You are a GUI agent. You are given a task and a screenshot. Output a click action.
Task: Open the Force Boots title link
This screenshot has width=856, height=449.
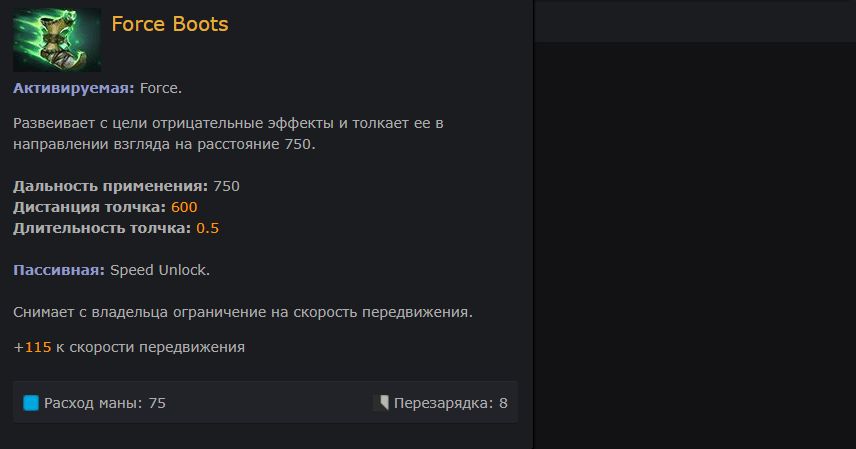tap(170, 24)
